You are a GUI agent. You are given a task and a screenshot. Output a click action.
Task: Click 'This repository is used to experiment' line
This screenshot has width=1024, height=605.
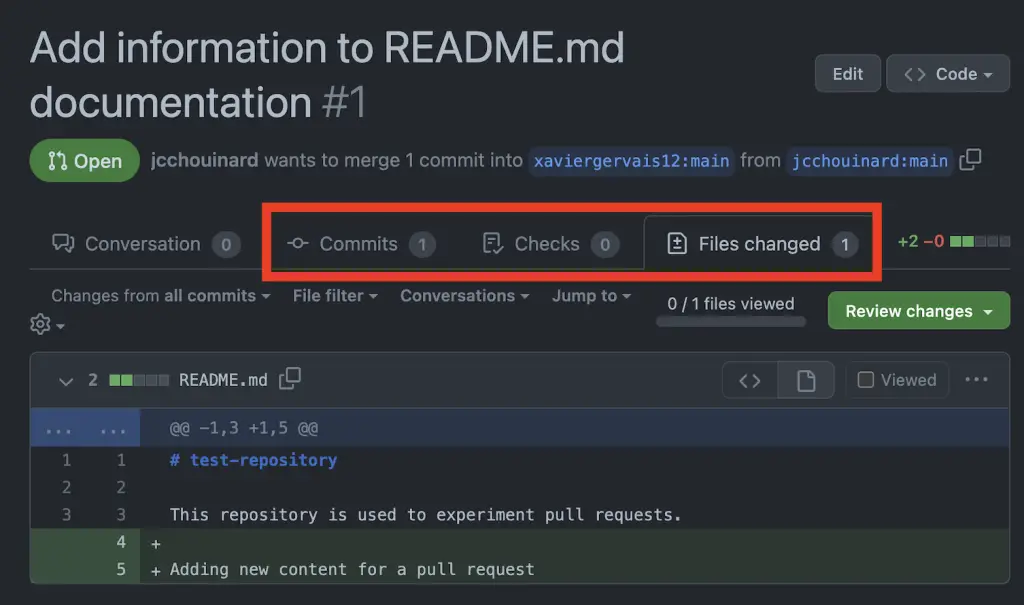coord(425,515)
